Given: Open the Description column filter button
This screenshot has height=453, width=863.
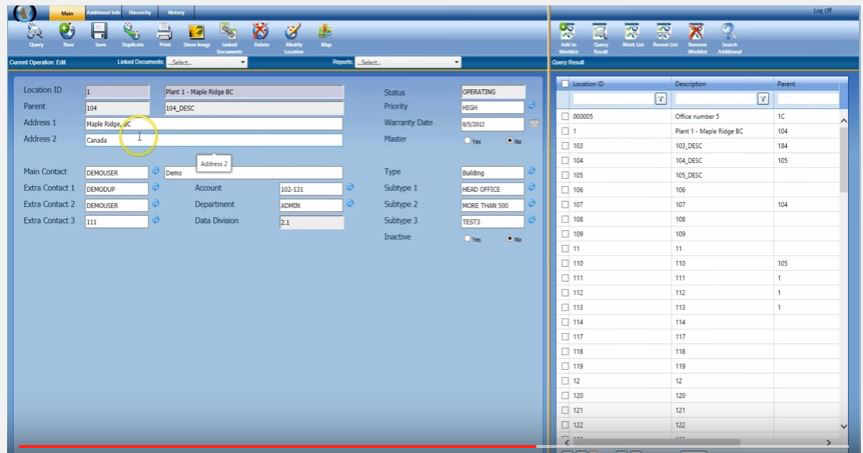Looking at the screenshot, I should (x=763, y=99).
